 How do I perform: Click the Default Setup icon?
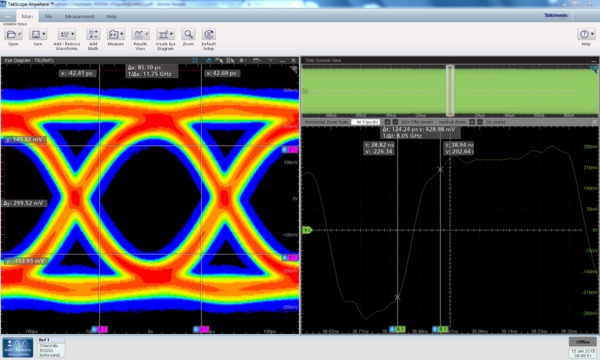(209, 34)
